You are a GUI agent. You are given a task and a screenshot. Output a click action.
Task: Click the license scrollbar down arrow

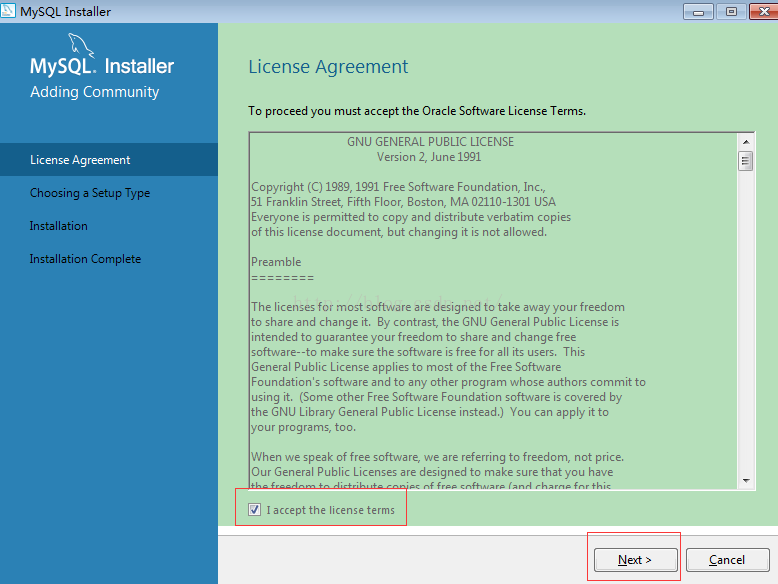point(745,480)
